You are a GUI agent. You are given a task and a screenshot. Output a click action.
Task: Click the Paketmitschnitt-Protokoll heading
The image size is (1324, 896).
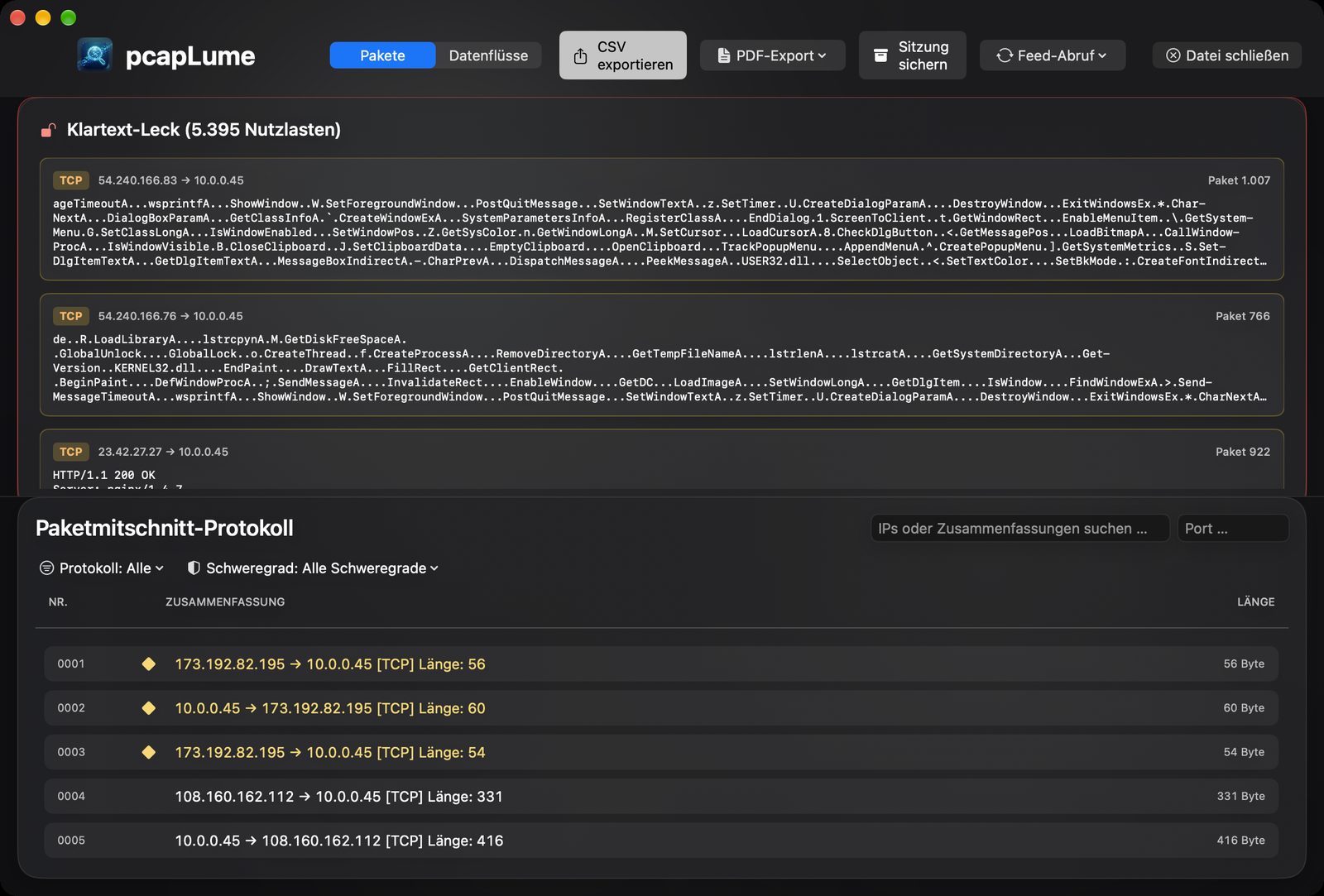click(165, 528)
